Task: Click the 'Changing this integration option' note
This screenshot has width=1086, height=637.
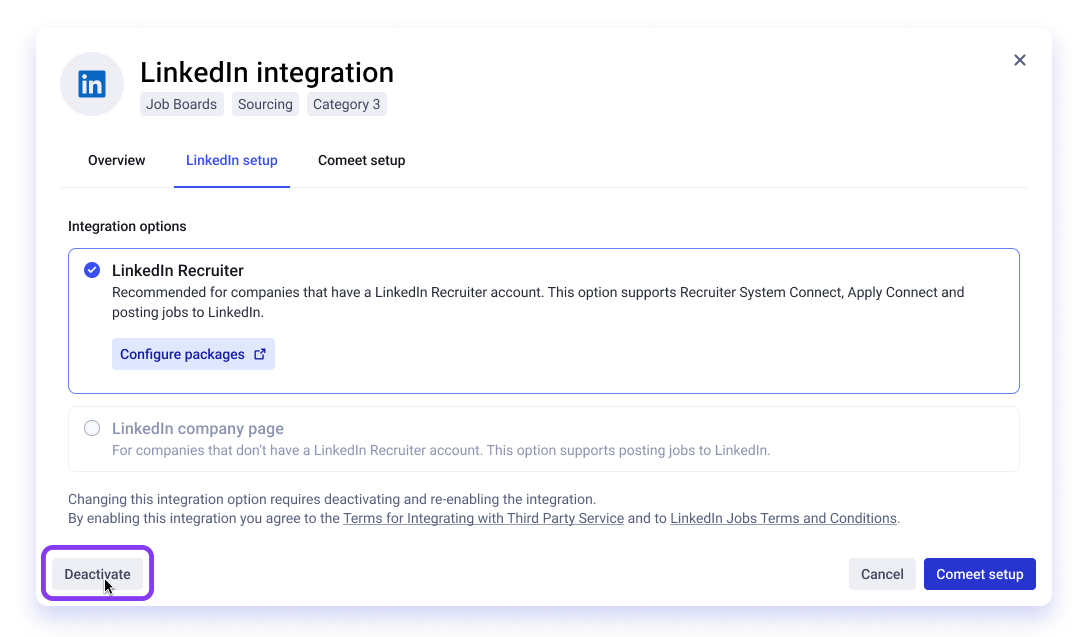Action: click(x=332, y=499)
